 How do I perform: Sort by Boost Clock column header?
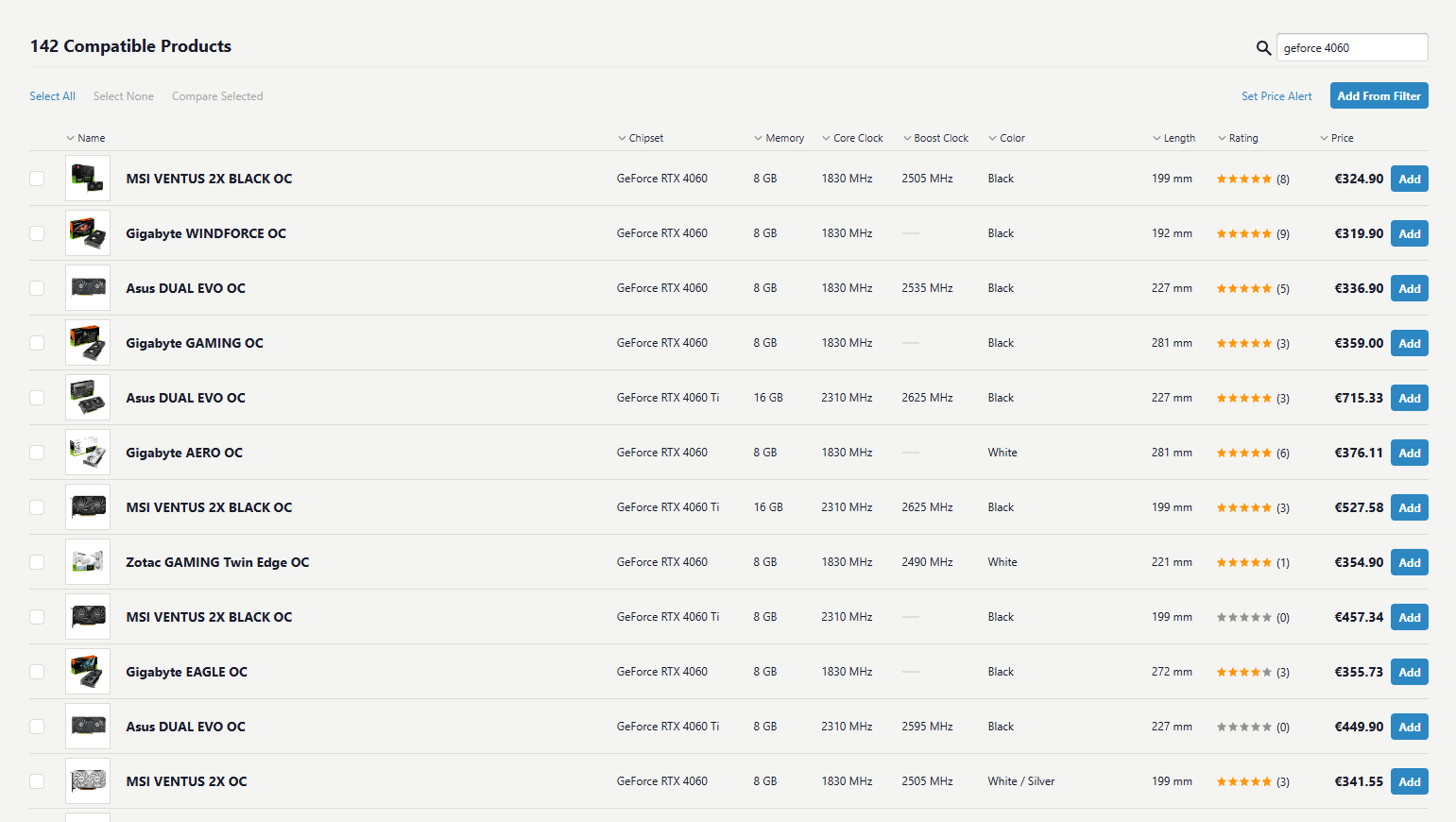pyautogui.click(x=936, y=138)
